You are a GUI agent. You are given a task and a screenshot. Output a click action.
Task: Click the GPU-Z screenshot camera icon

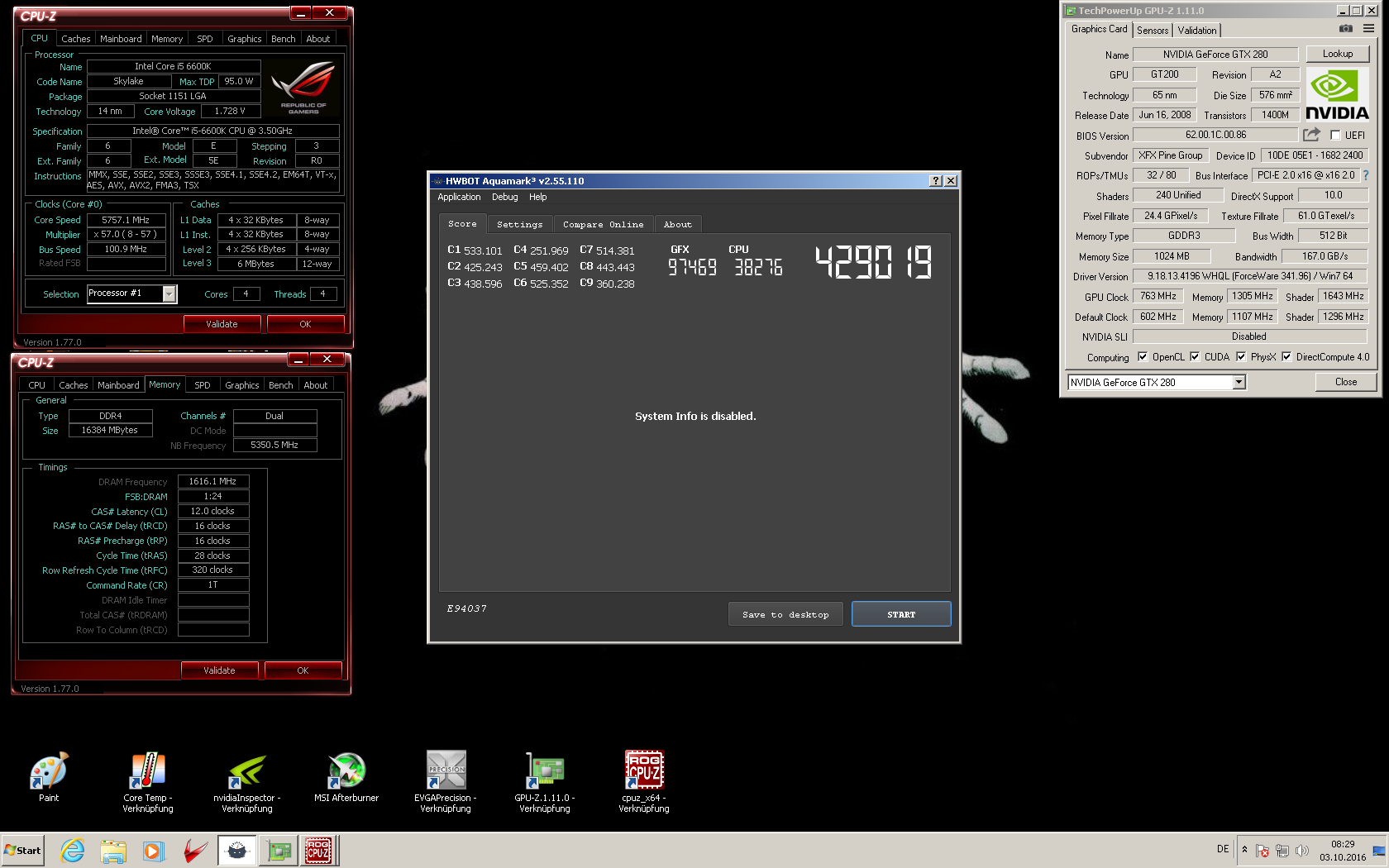coord(1346,29)
